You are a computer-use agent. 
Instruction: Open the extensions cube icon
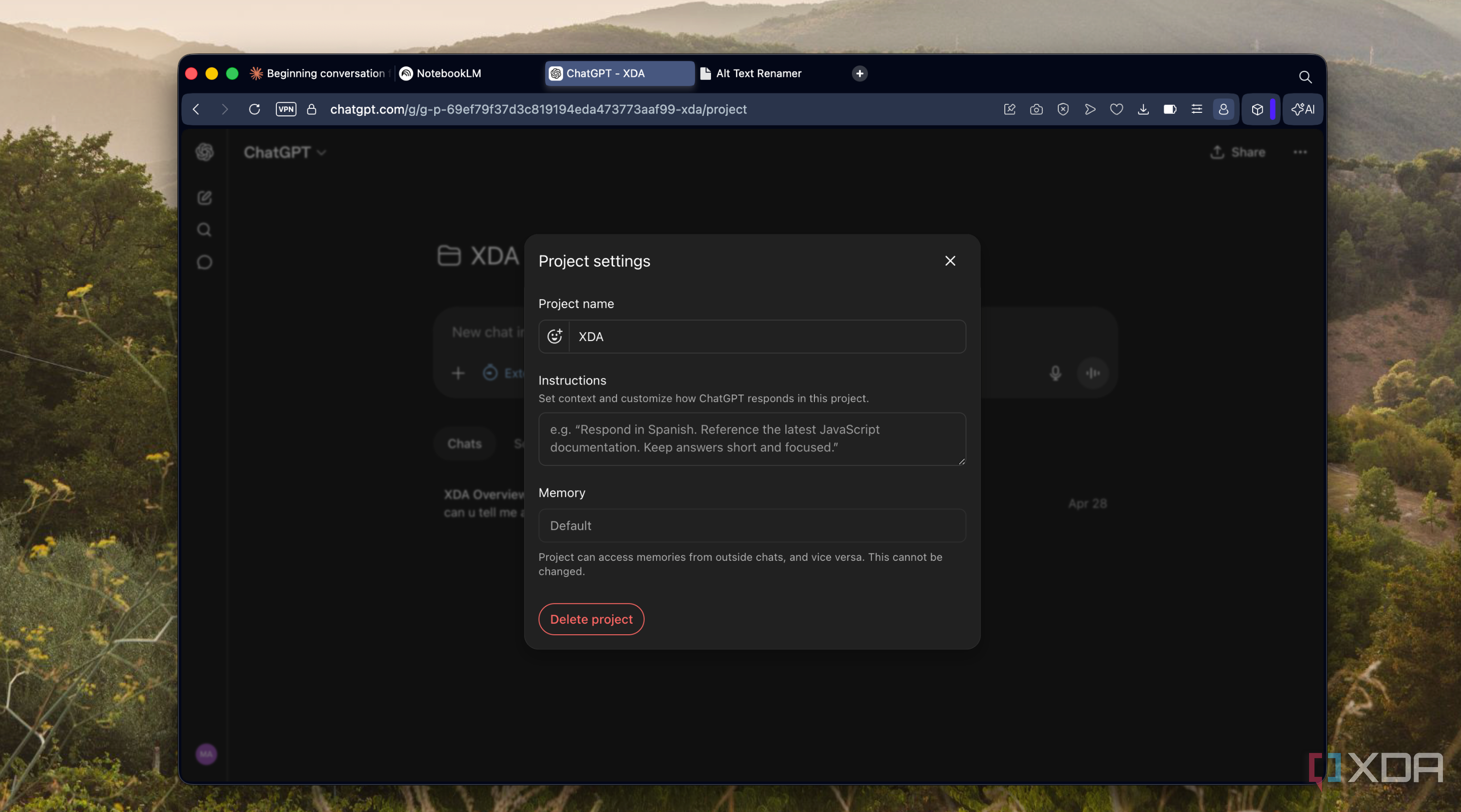tap(1258, 109)
